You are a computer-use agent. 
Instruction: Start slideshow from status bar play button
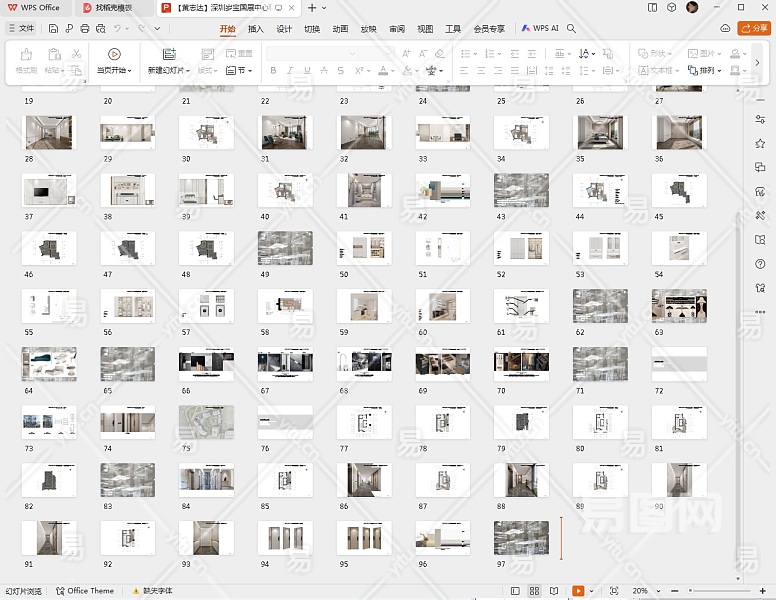coord(578,591)
